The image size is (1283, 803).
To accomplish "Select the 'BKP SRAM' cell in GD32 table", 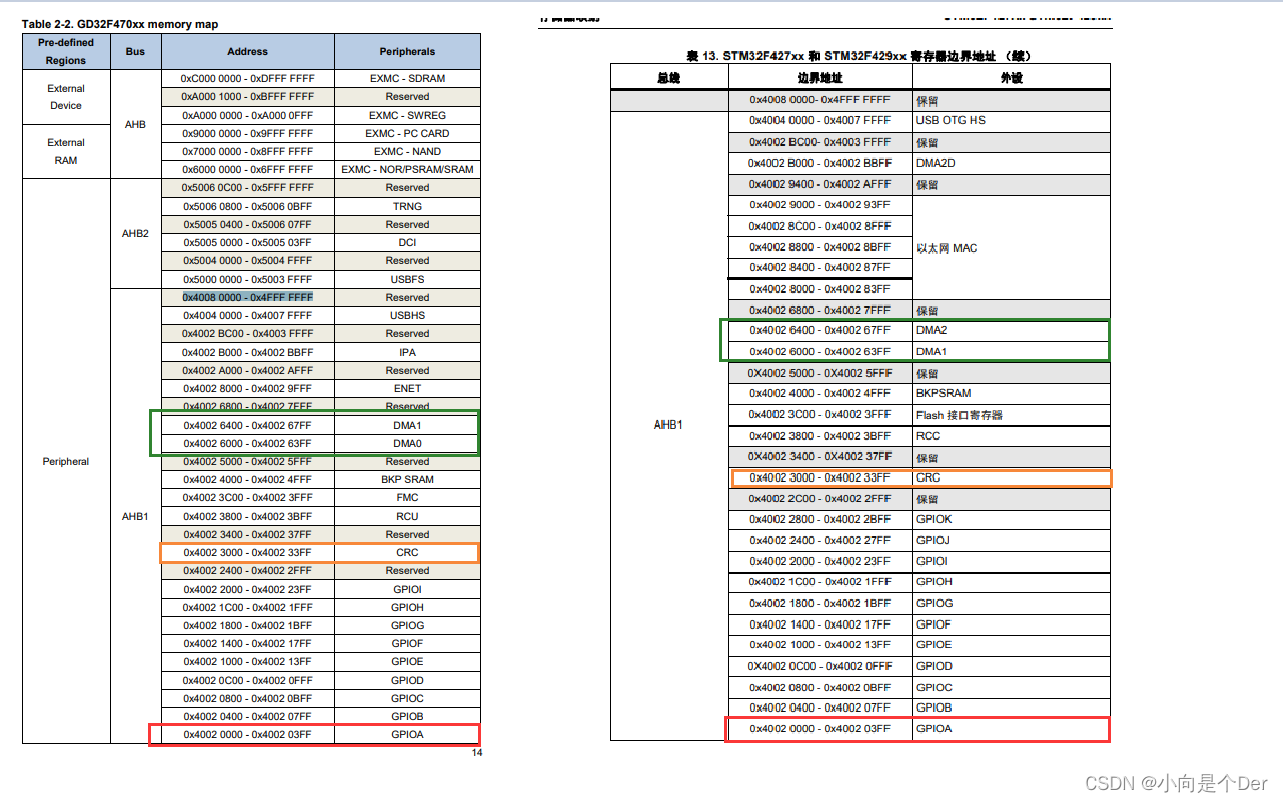I will [407, 479].
